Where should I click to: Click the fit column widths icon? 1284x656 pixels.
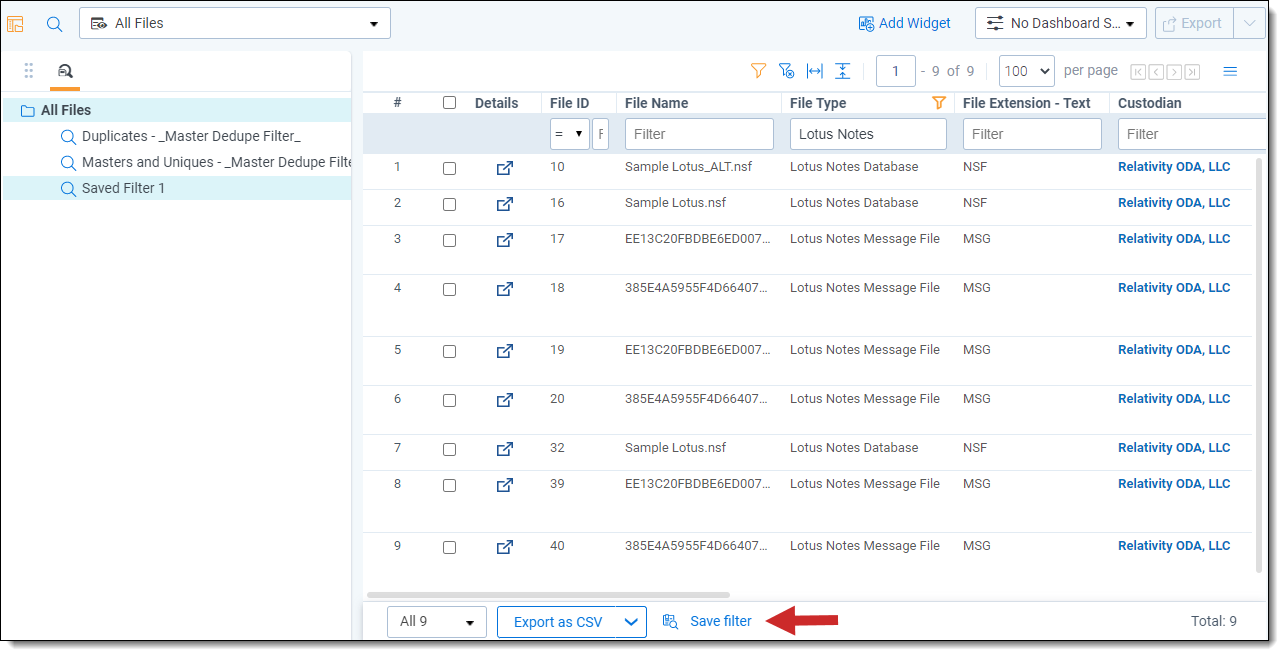pyautogui.click(x=815, y=71)
